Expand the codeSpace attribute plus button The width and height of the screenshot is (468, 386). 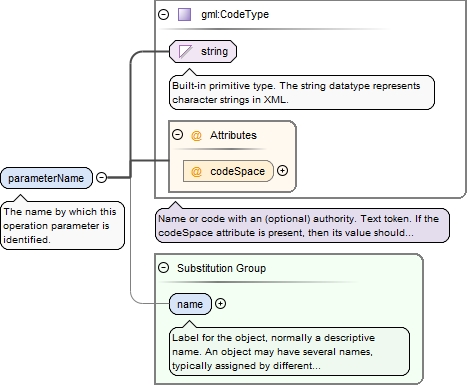(282, 171)
